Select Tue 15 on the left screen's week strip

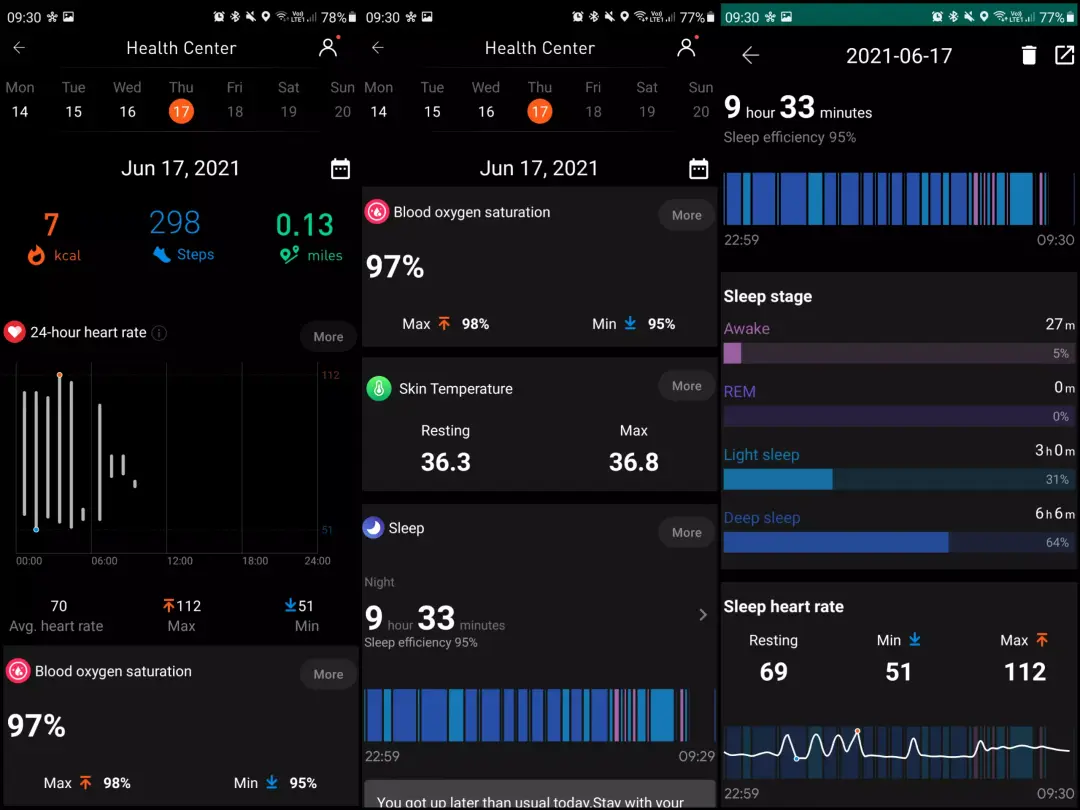pos(74,100)
